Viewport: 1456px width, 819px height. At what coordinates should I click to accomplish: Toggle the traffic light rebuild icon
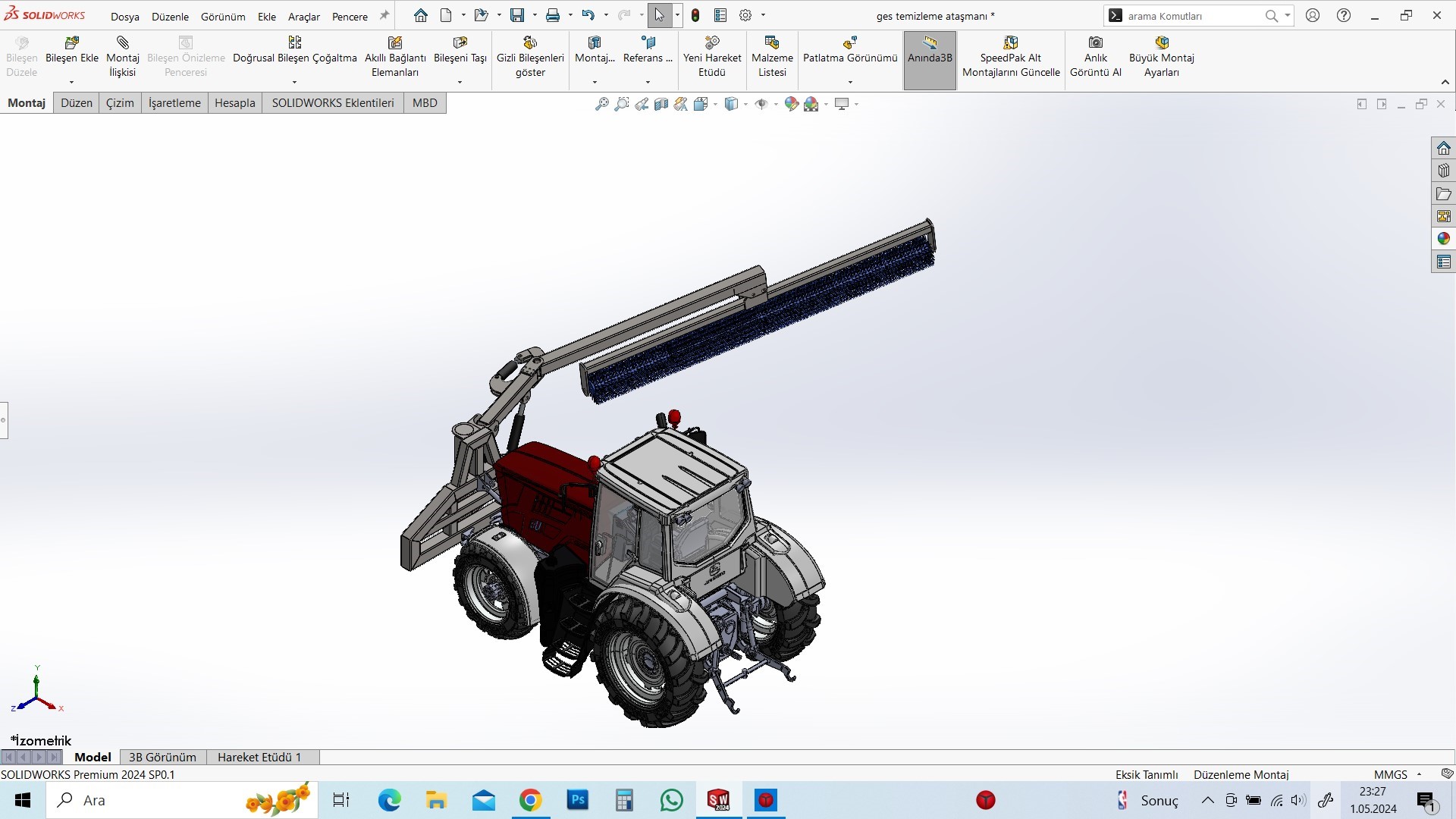click(x=695, y=15)
